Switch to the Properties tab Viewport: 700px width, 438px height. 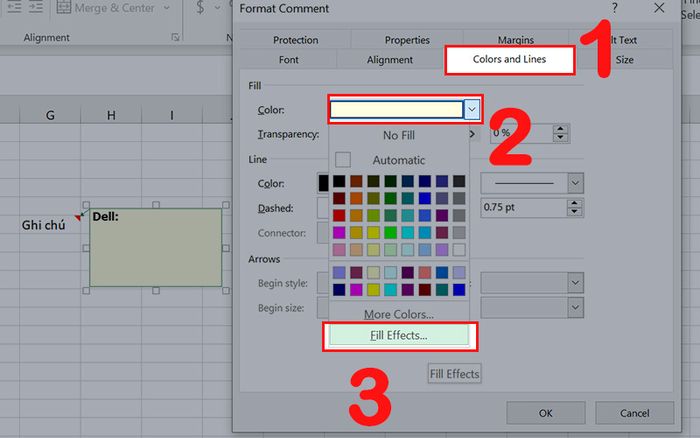point(407,40)
